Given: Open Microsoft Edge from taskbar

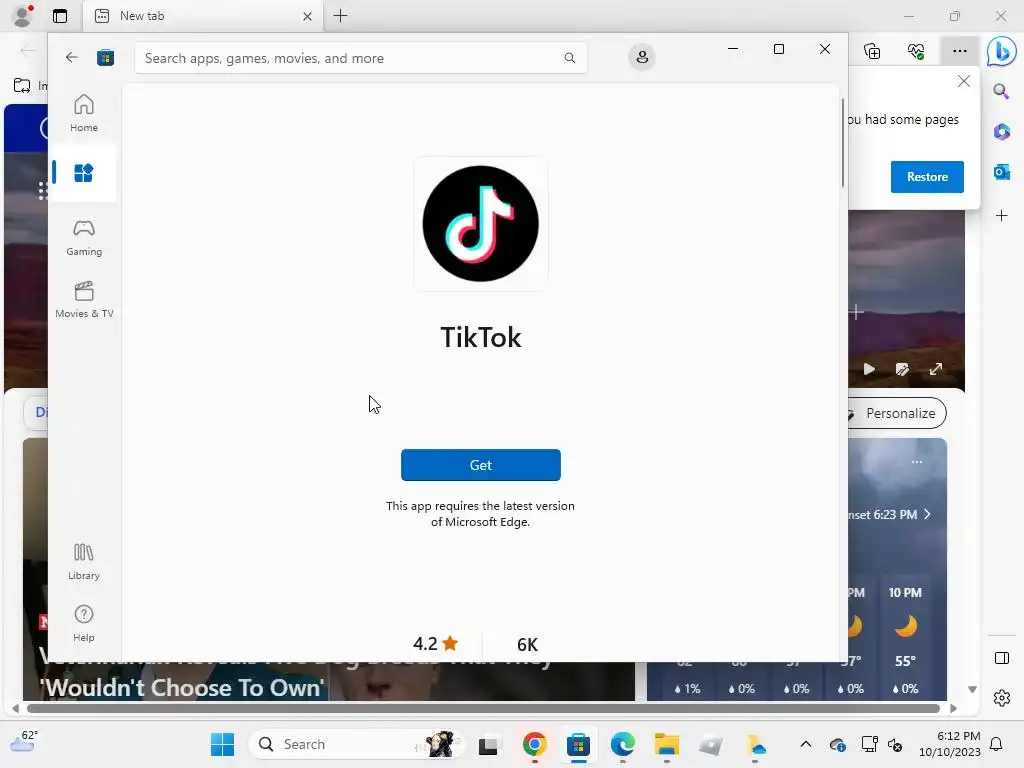Looking at the screenshot, I should click(x=622, y=744).
